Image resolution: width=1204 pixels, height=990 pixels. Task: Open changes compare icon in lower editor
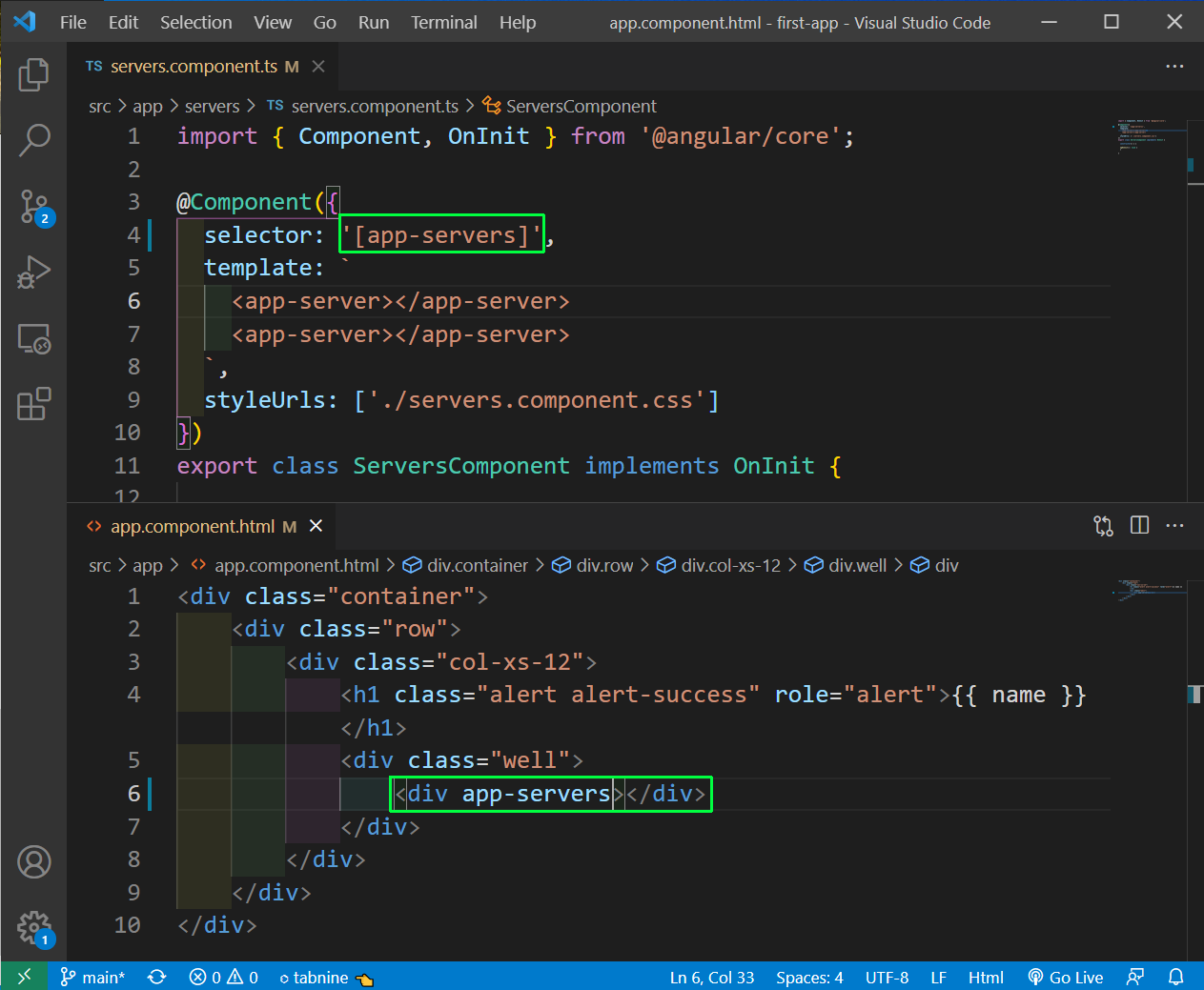point(1103,526)
